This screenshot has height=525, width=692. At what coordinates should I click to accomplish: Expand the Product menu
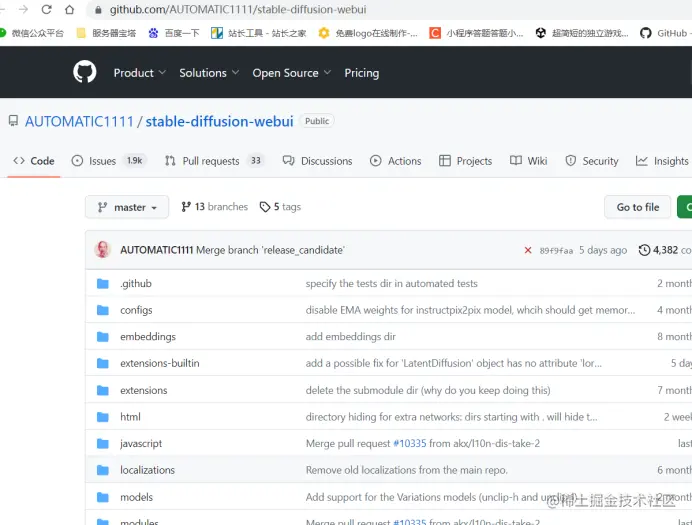[x=139, y=73]
